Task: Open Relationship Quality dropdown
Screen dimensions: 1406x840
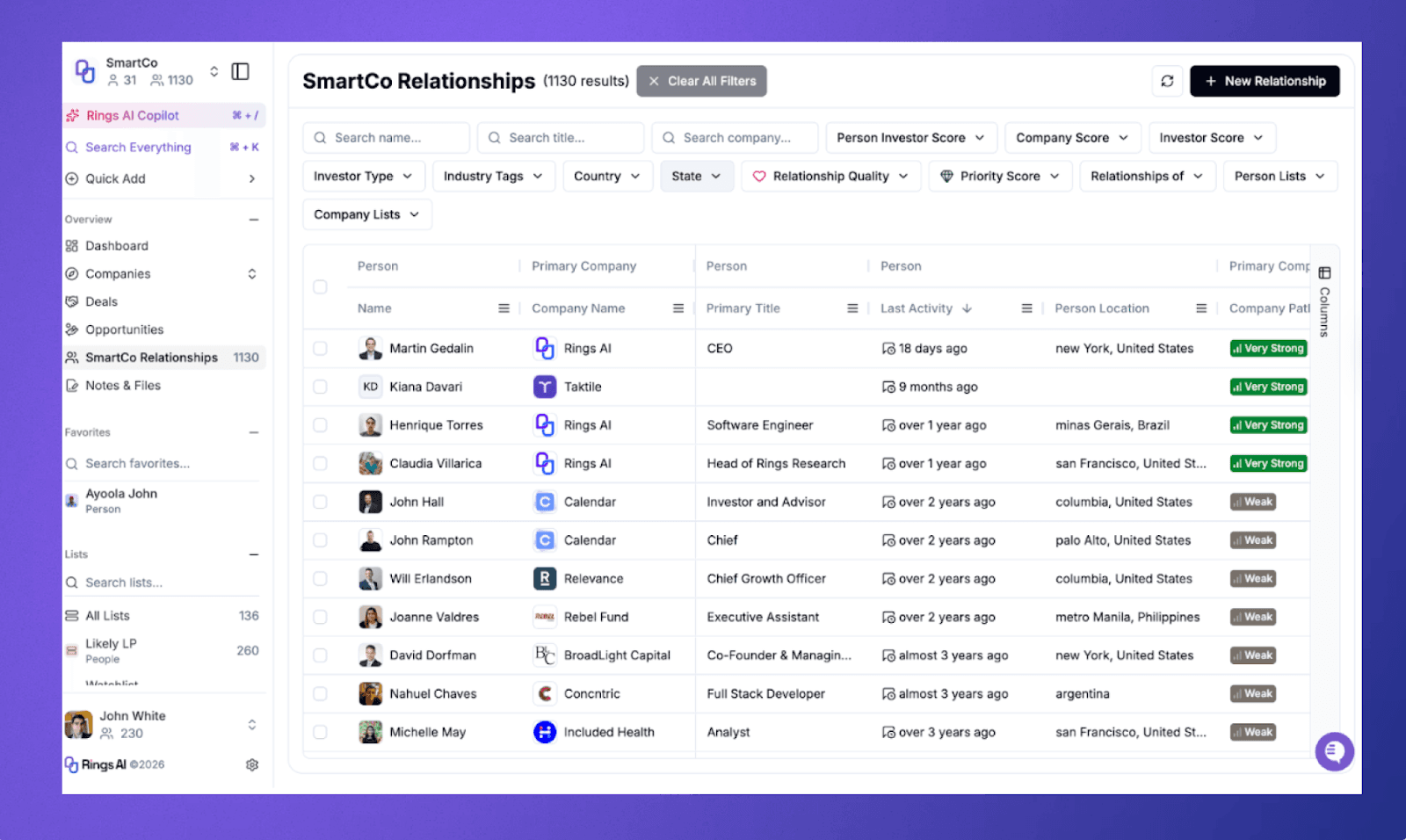Action: tap(831, 176)
